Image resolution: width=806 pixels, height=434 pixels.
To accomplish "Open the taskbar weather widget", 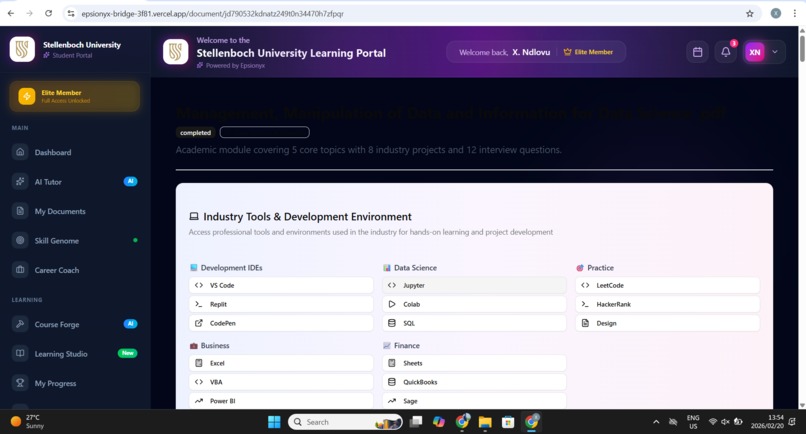I will tap(28, 422).
